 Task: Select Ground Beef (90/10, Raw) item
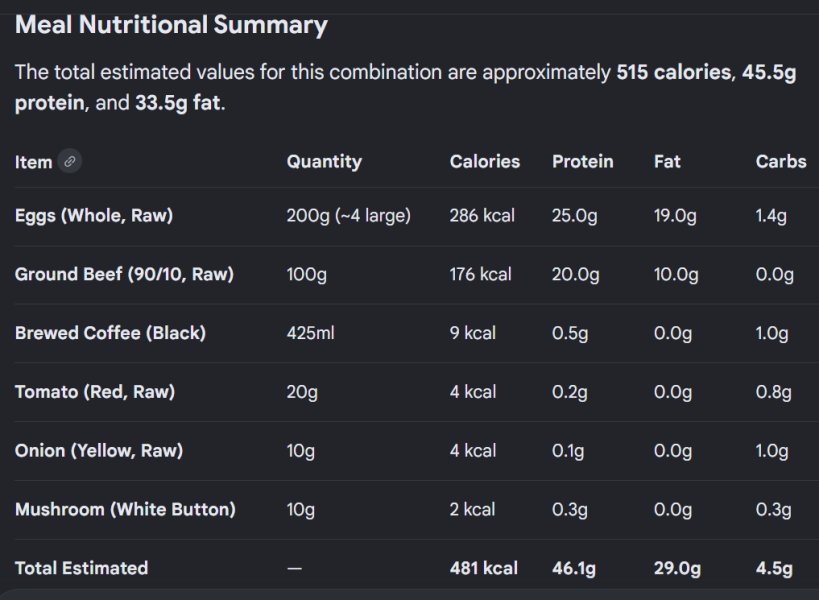click(x=124, y=274)
